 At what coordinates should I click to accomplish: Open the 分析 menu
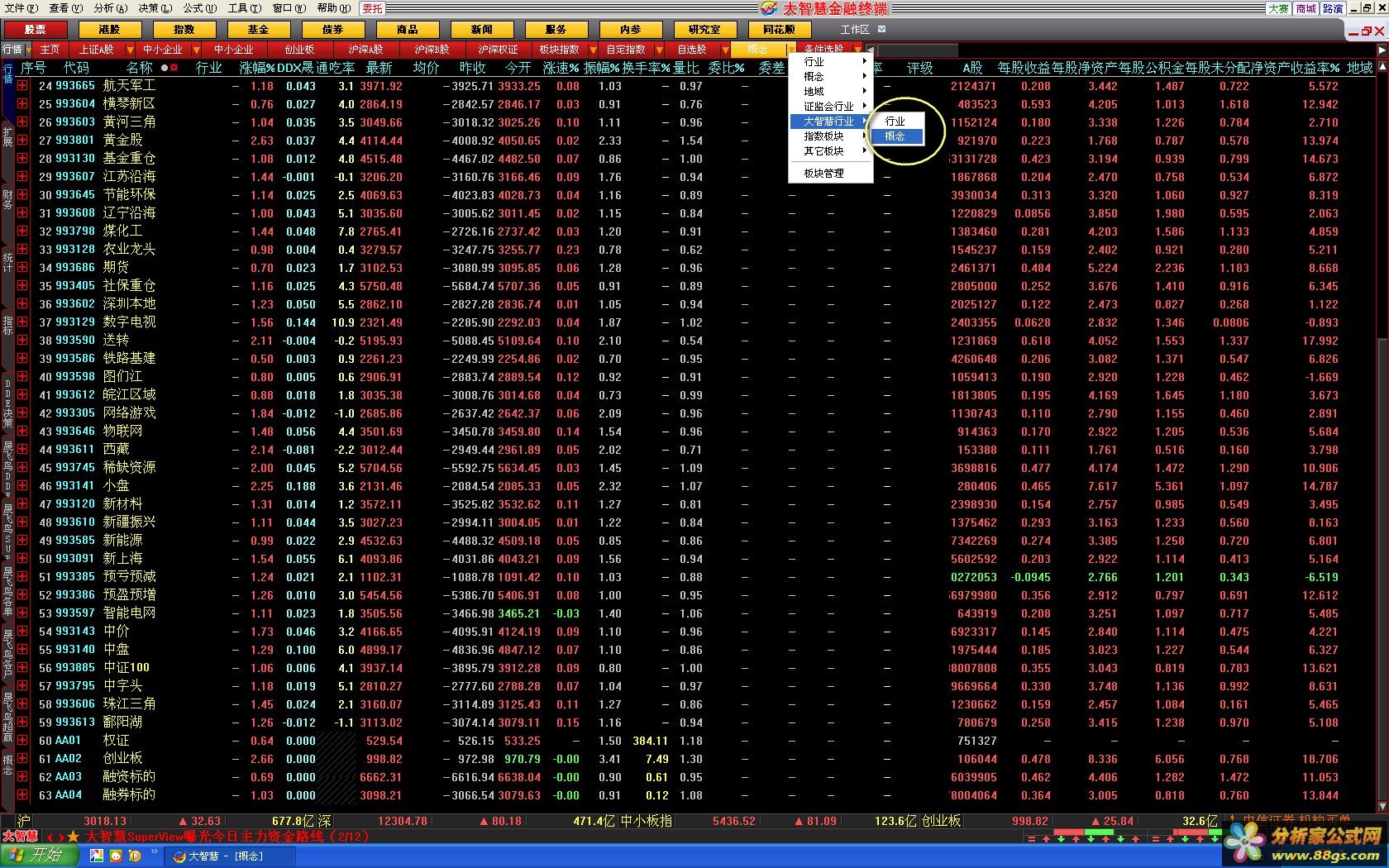point(110,8)
